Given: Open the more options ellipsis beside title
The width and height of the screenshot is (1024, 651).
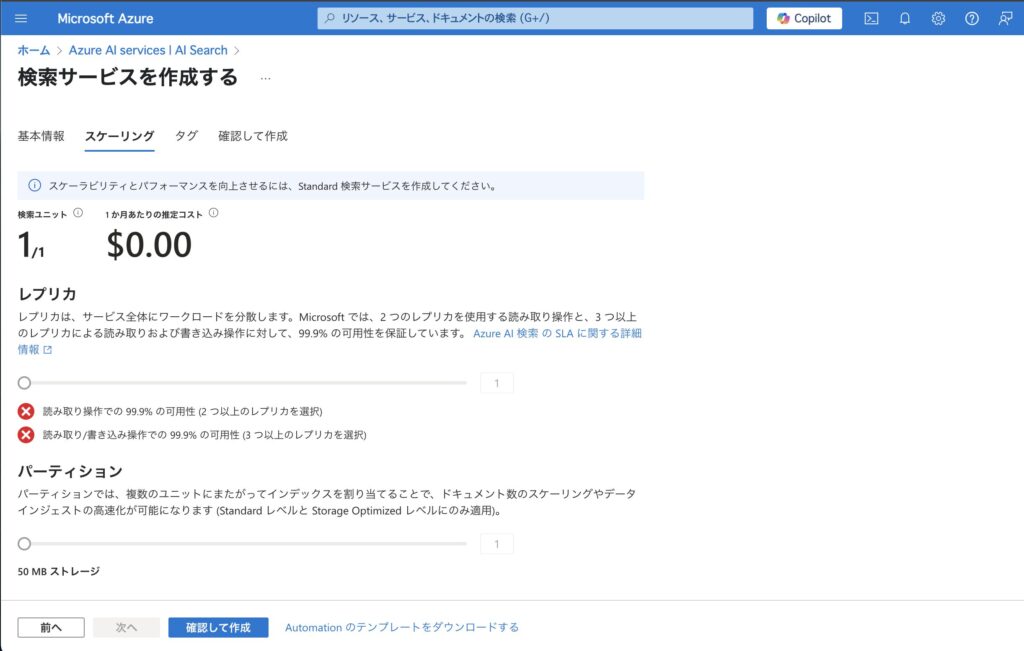Looking at the screenshot, I should point(265,78).
